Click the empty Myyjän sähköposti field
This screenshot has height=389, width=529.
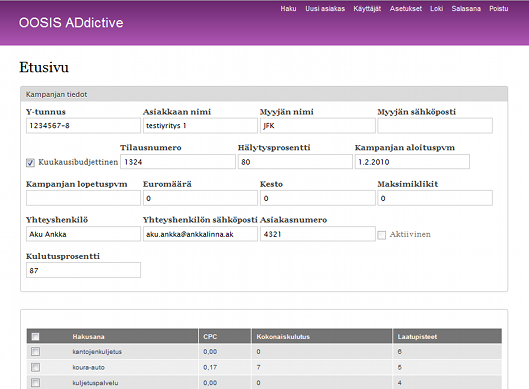click(x=435, y=126)
